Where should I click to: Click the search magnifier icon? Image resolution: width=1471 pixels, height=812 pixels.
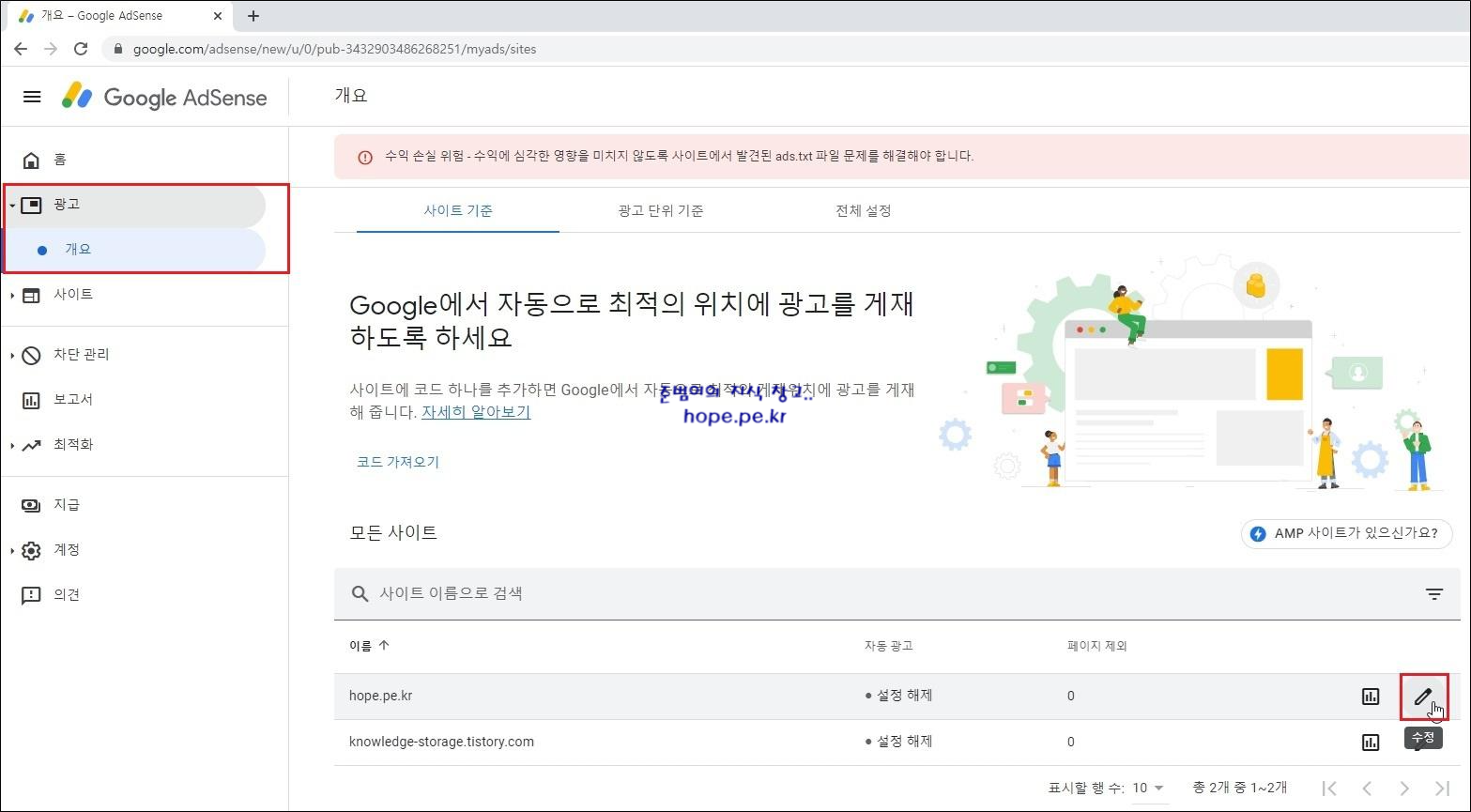click(360, 593)
